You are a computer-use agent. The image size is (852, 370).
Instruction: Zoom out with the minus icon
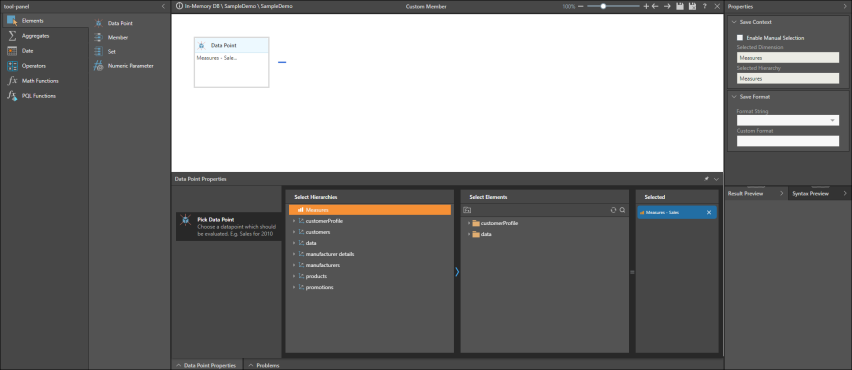pos(581,6)
